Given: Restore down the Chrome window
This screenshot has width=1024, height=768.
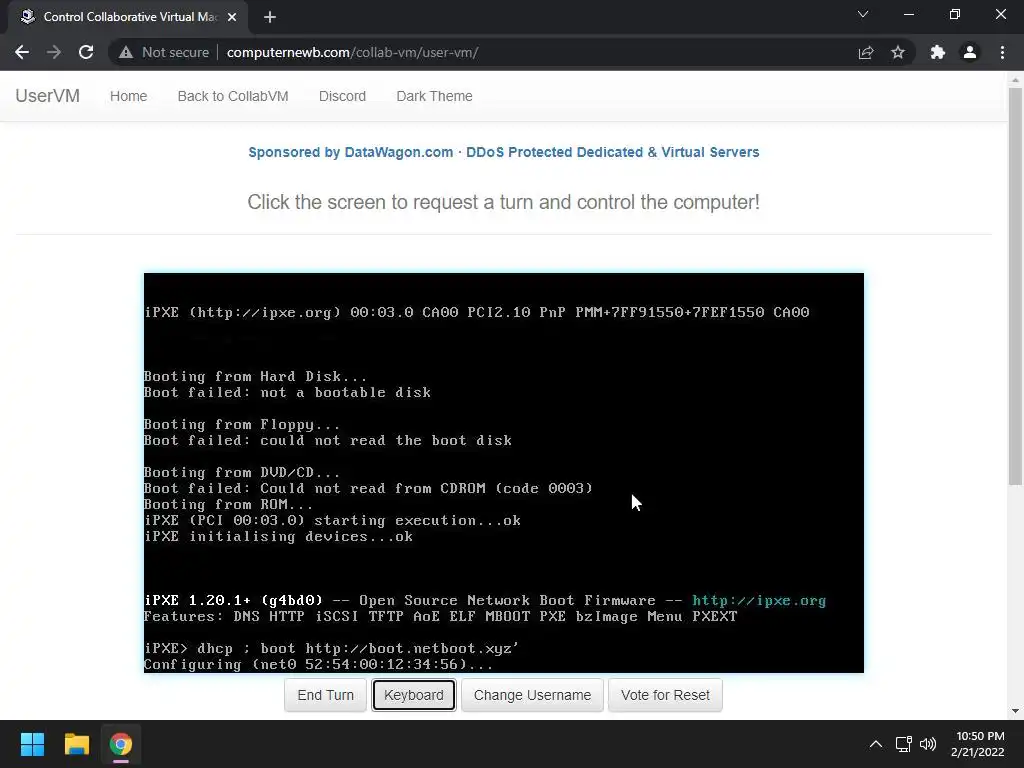Looking at the screenshot, I should (955, 14).
